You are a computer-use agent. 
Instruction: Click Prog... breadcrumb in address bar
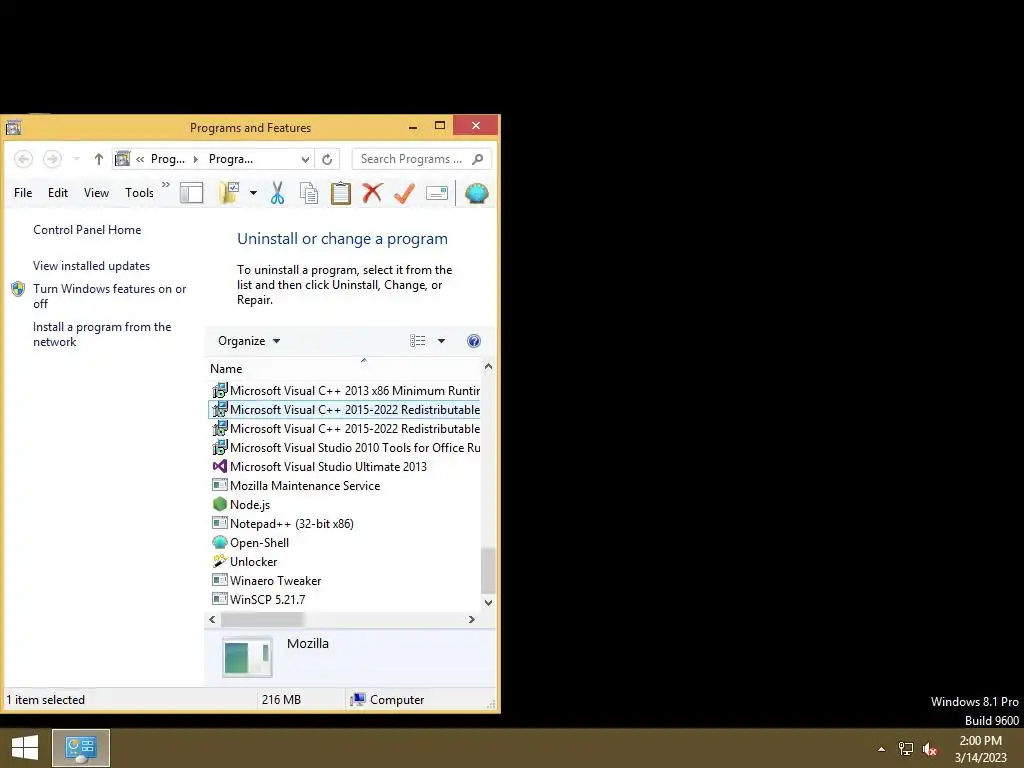(x=168, y=159)
